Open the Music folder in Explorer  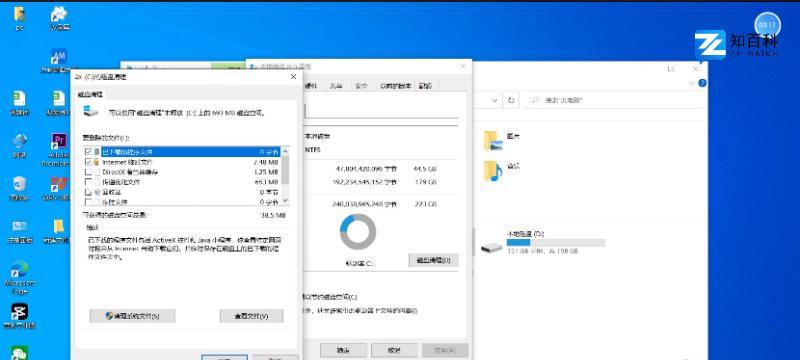click(x=493, y=171)
